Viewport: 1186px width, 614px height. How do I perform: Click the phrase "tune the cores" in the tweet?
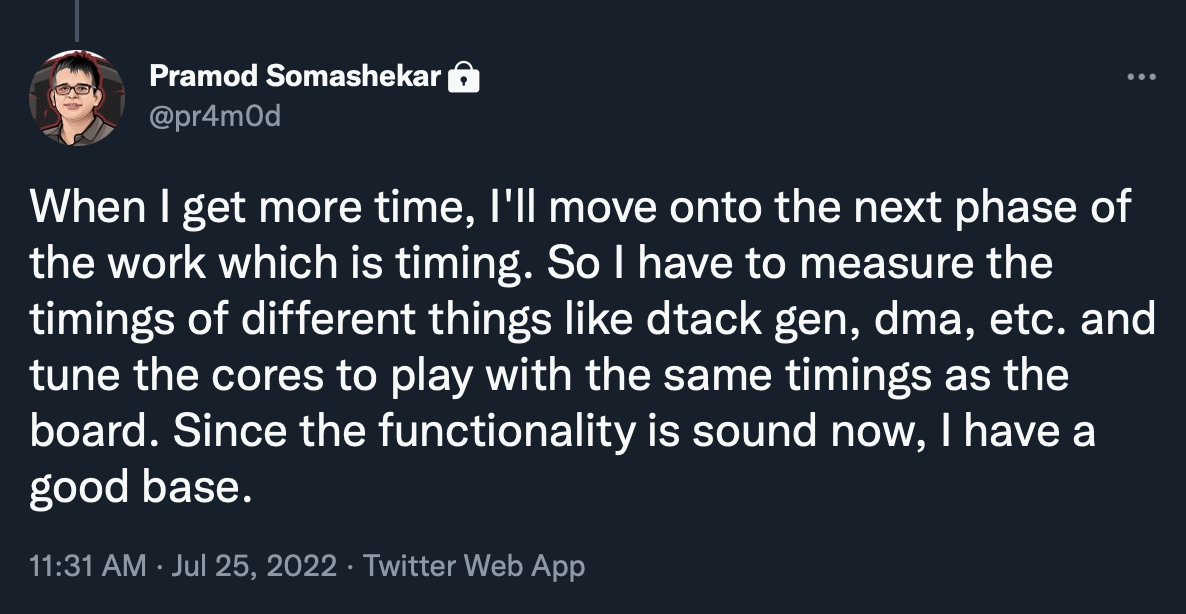[177, 375]
